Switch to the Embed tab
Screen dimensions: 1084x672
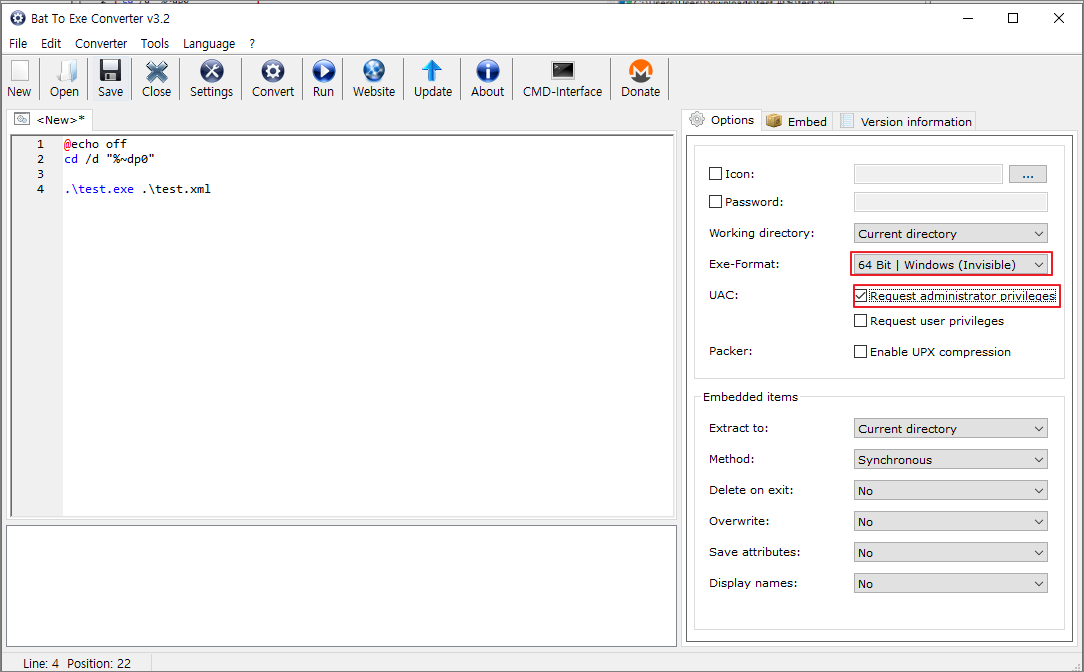point(797,122)
